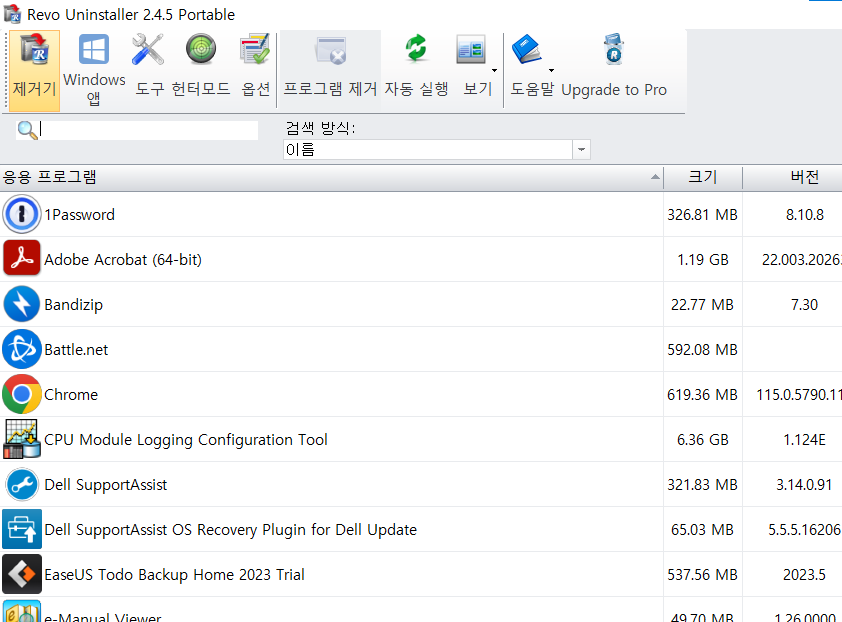The image size is (842, 622).
Task: Select Dell SupportAssist OS Recovery Plugin text
Action: (230, 530)
